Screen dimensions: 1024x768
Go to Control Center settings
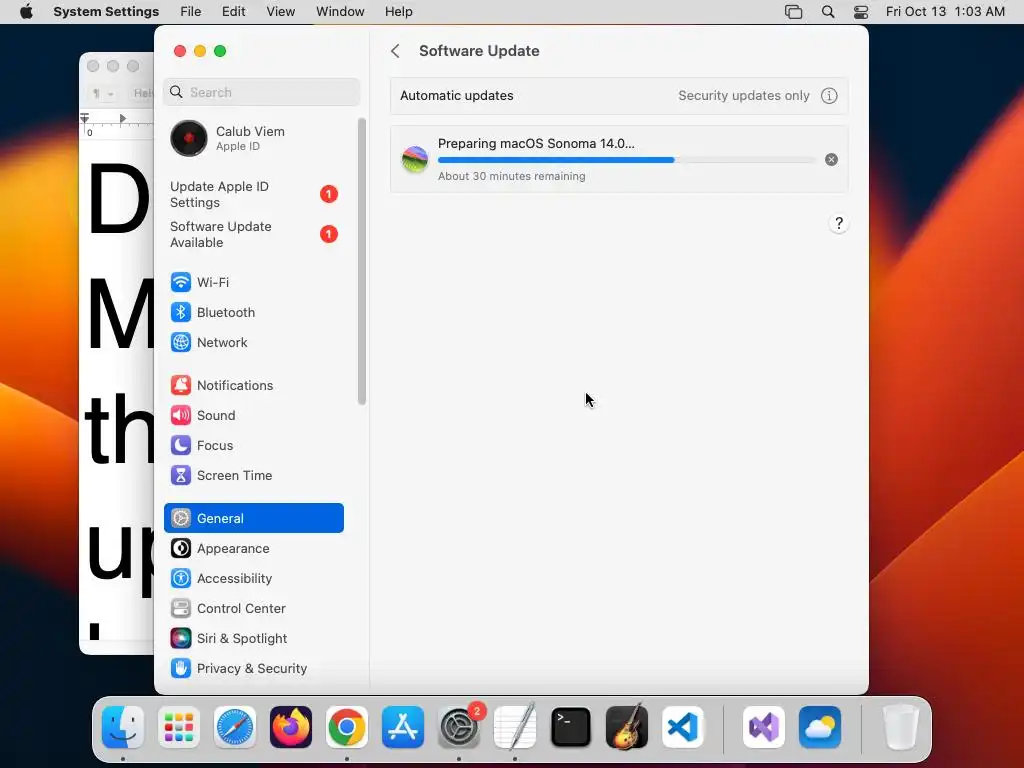coord(253,609)
